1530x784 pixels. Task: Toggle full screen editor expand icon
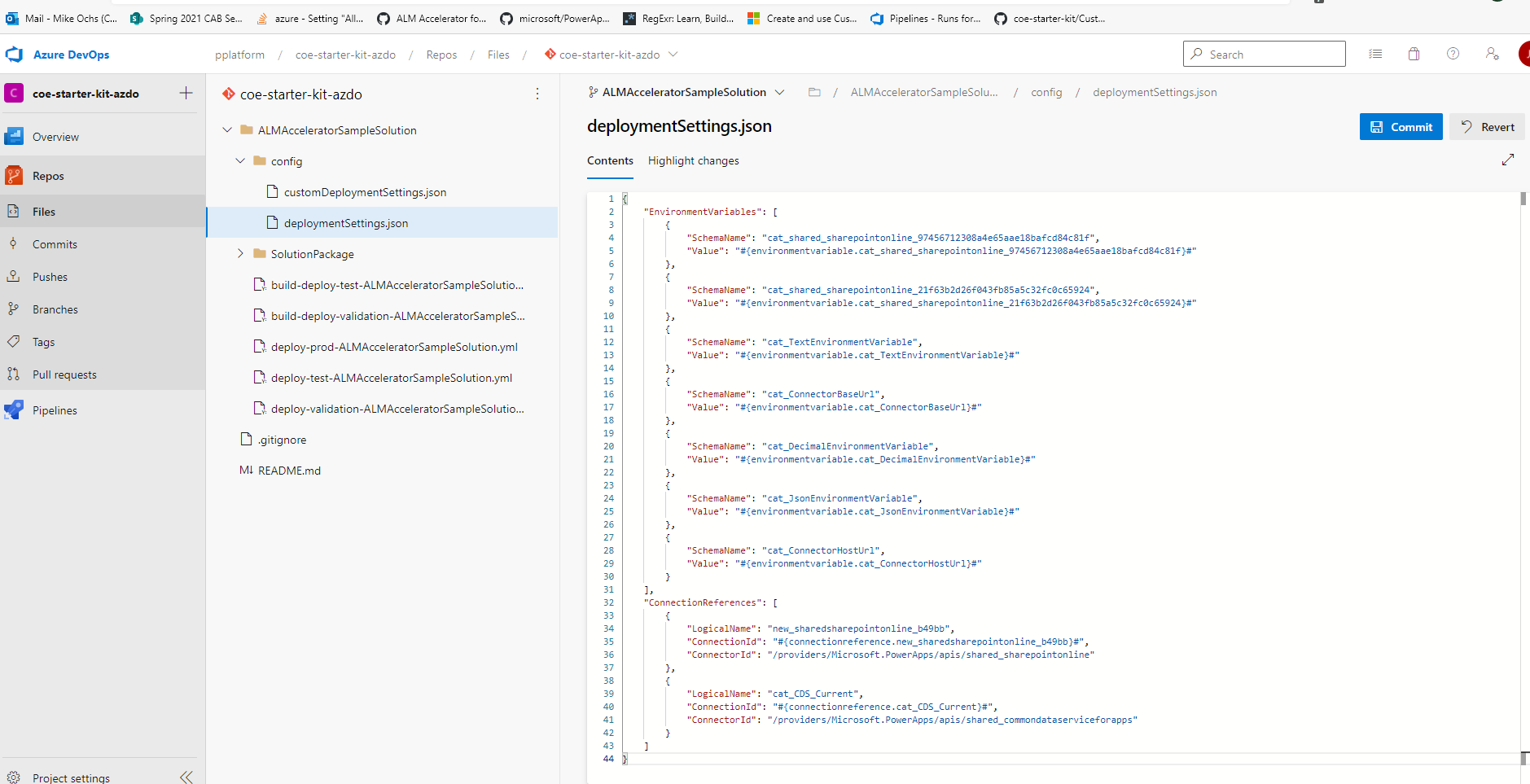click(1508, 160)
